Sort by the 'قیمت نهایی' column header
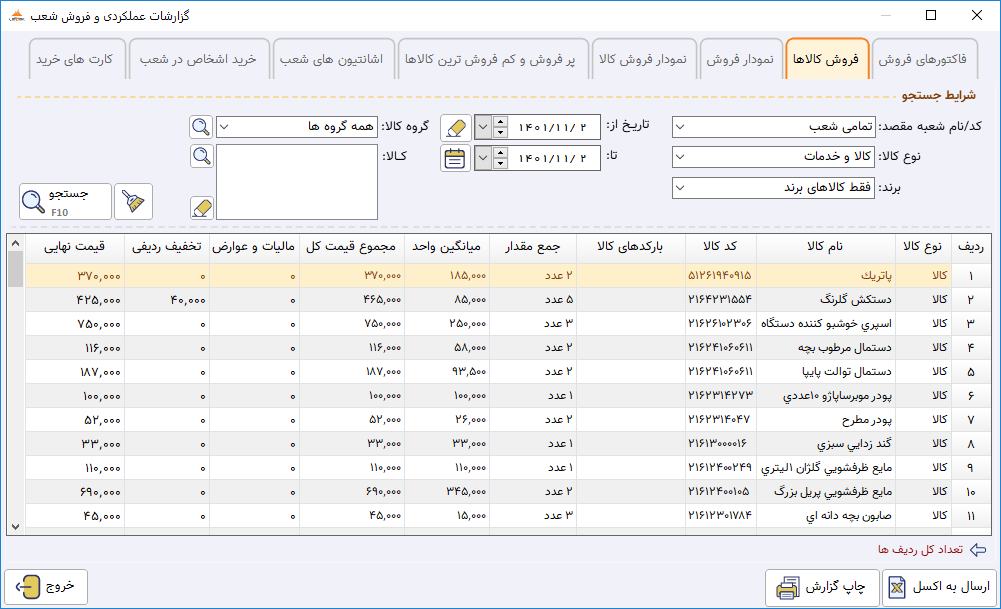 tap(75, 247)
